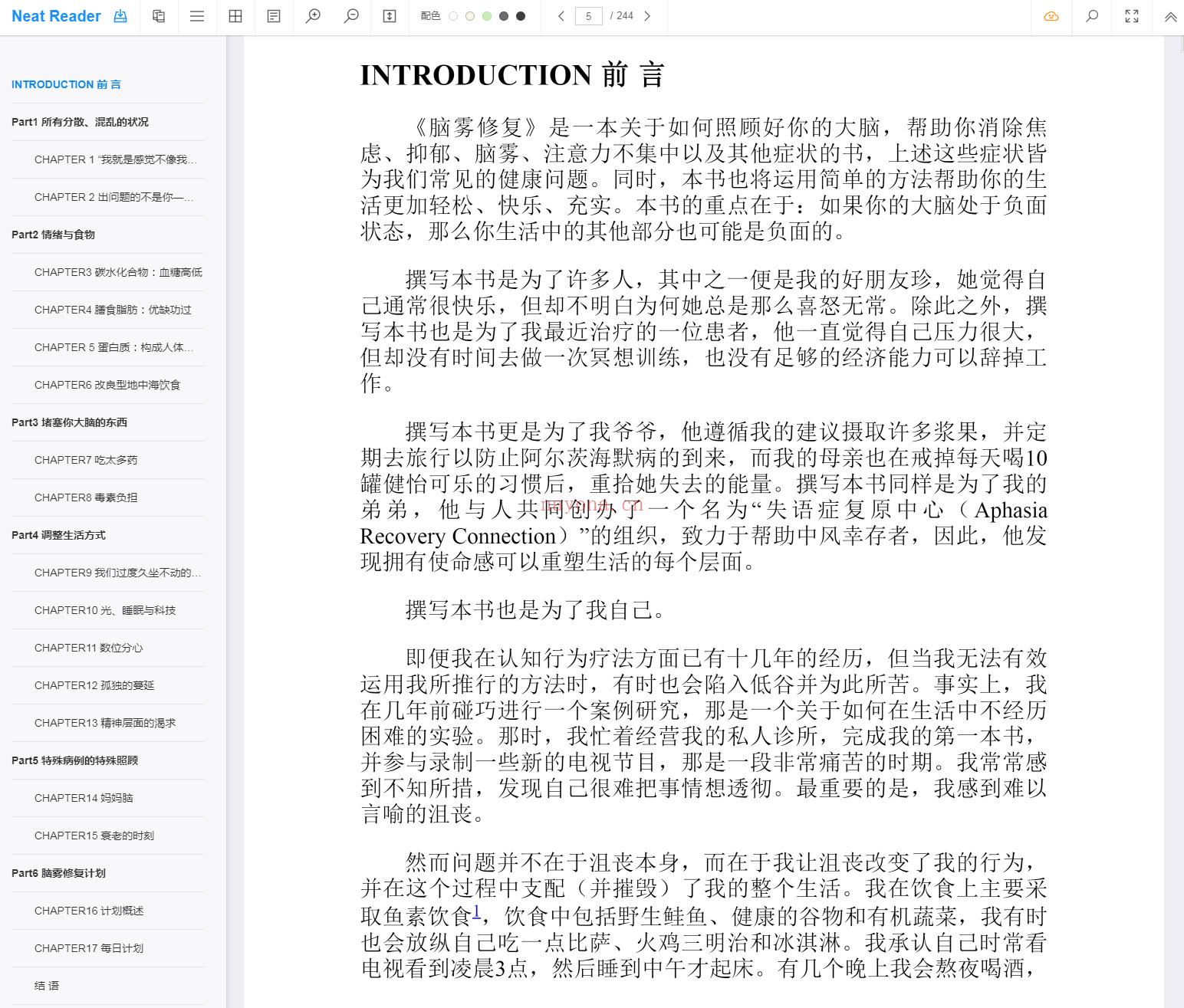1184x1008 pixels.
Task: Open CHAPTER8 毒素负担
Action: coord(86,497)
